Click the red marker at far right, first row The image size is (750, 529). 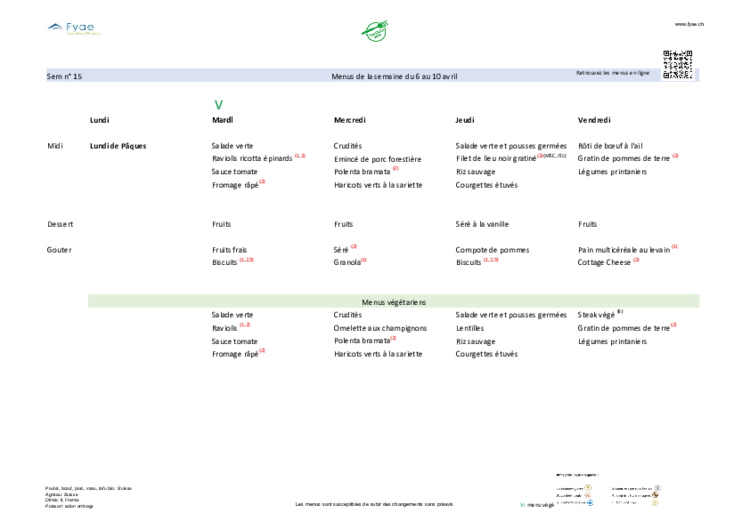(x=676, y=156)
